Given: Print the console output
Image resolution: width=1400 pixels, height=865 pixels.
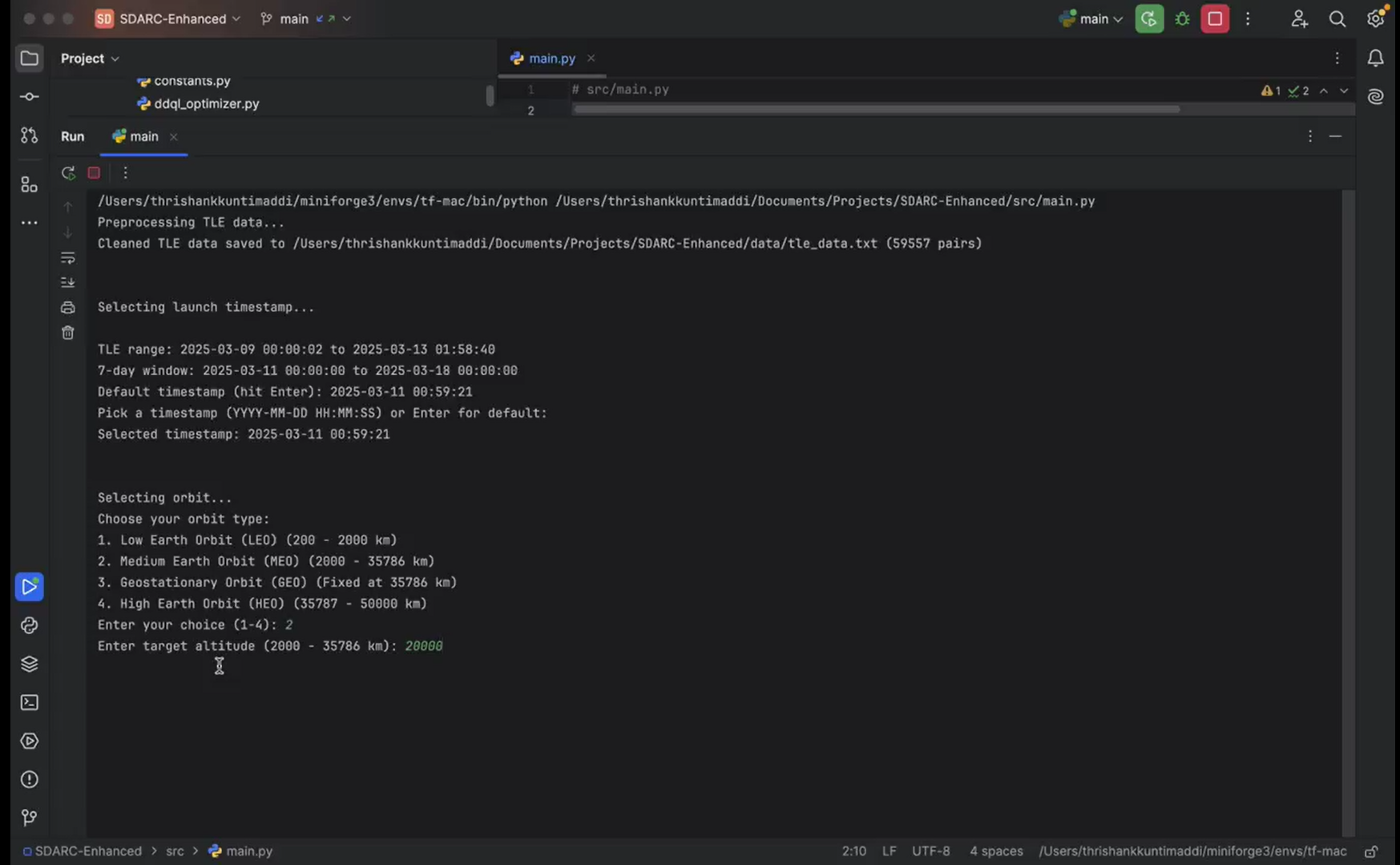Looking at the screenshot, I should [67, 308].
